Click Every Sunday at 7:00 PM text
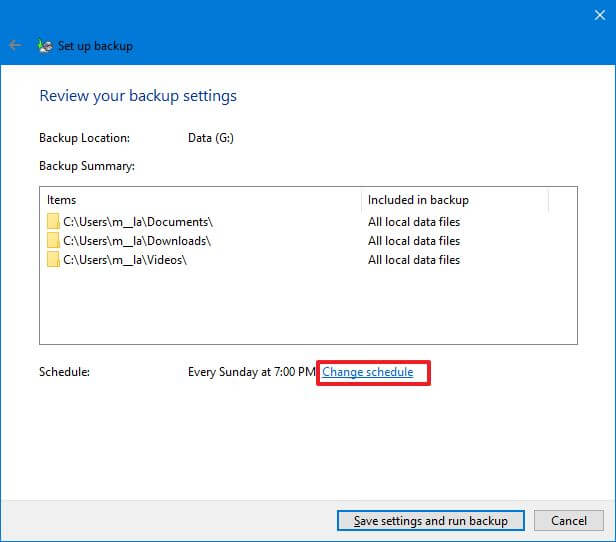The width and height of the screenshot is (616, 542). pos(251,372)
